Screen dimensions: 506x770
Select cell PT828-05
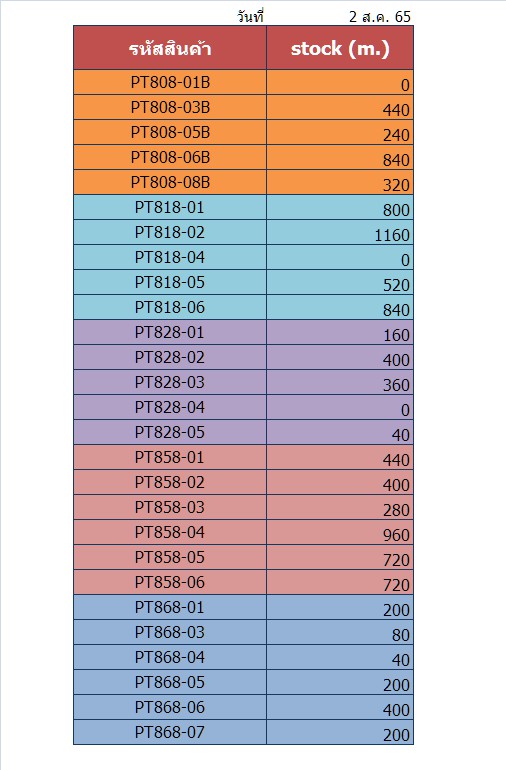pyautogui.click(x=170, y=432)
